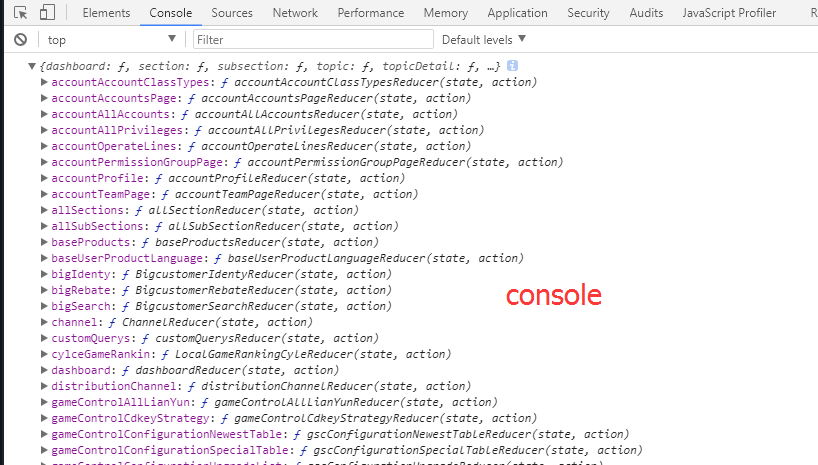Switch to the Network tab
The height and width of the screenshot is (465, 818).
pyautogui.click(x=295, y=13)
